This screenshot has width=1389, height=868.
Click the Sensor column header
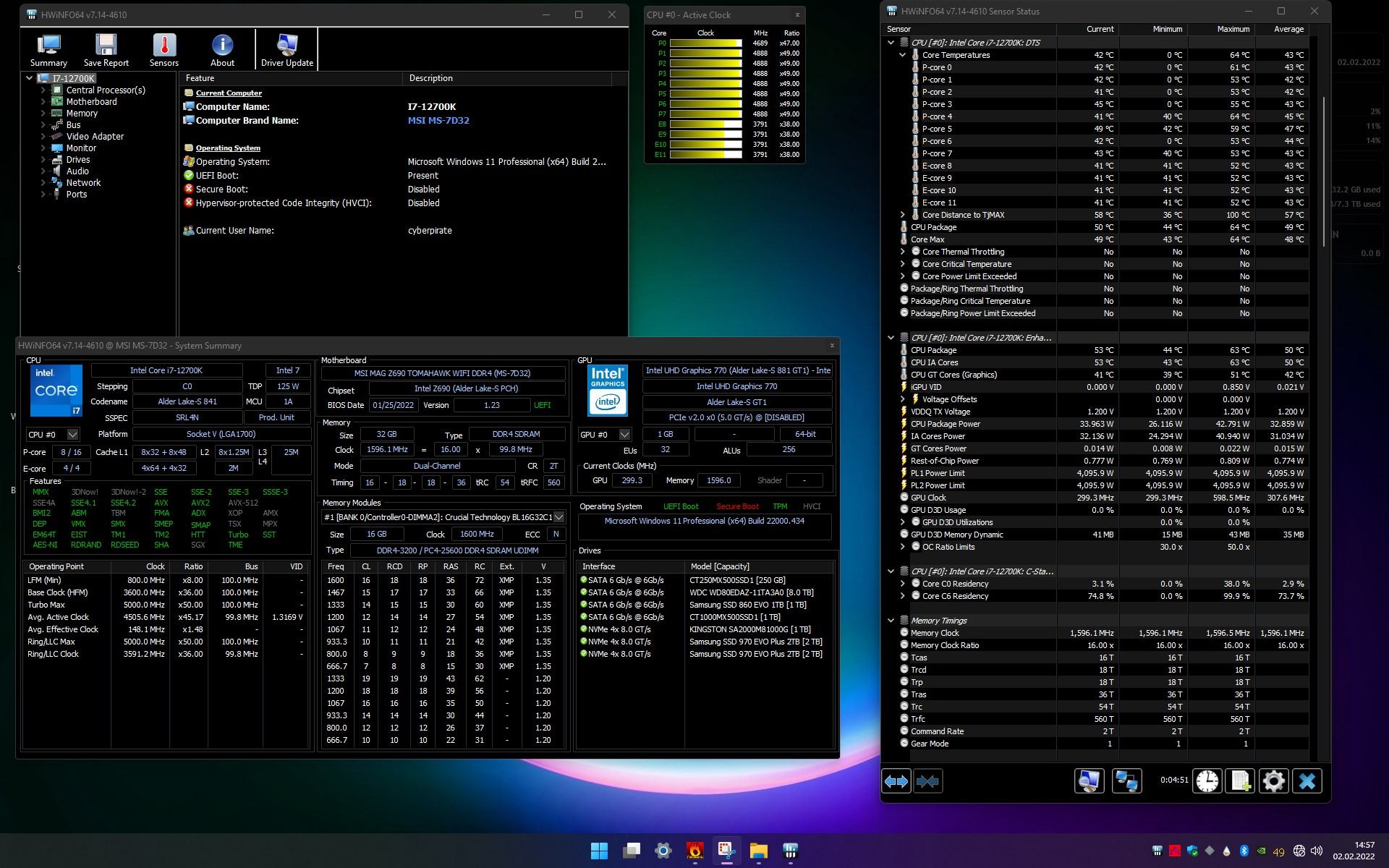[x=969, y=29]
